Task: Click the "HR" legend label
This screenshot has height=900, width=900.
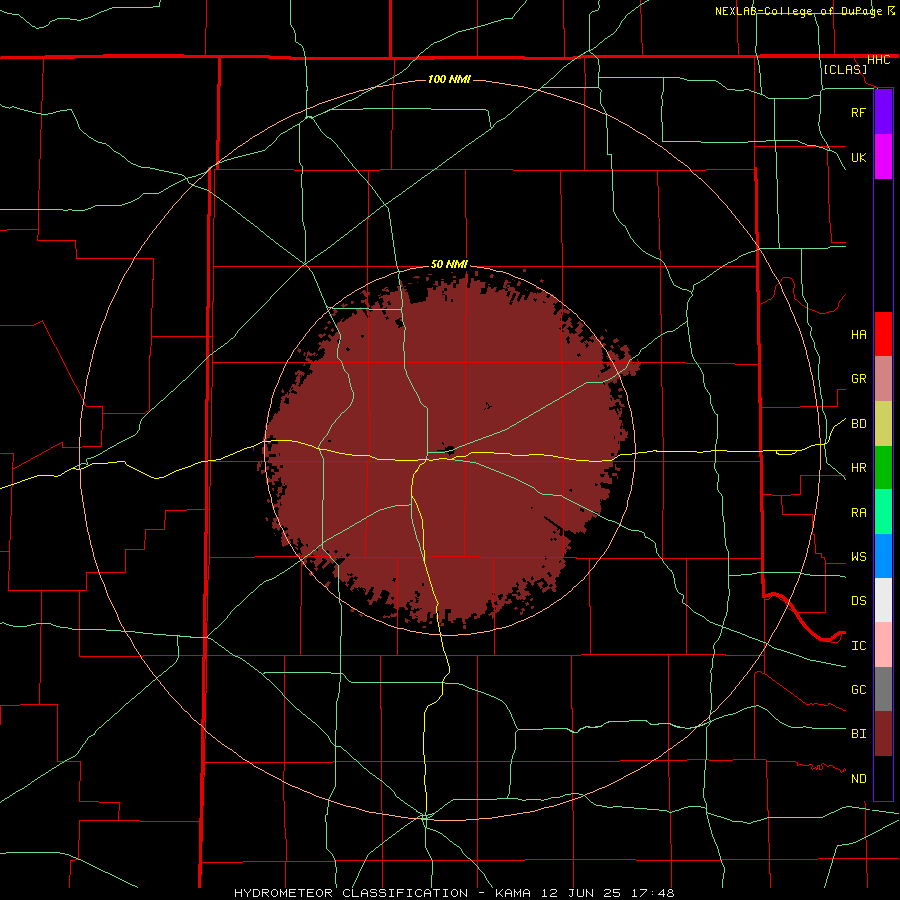Action: pyautogui.click(x=858, y=468)
